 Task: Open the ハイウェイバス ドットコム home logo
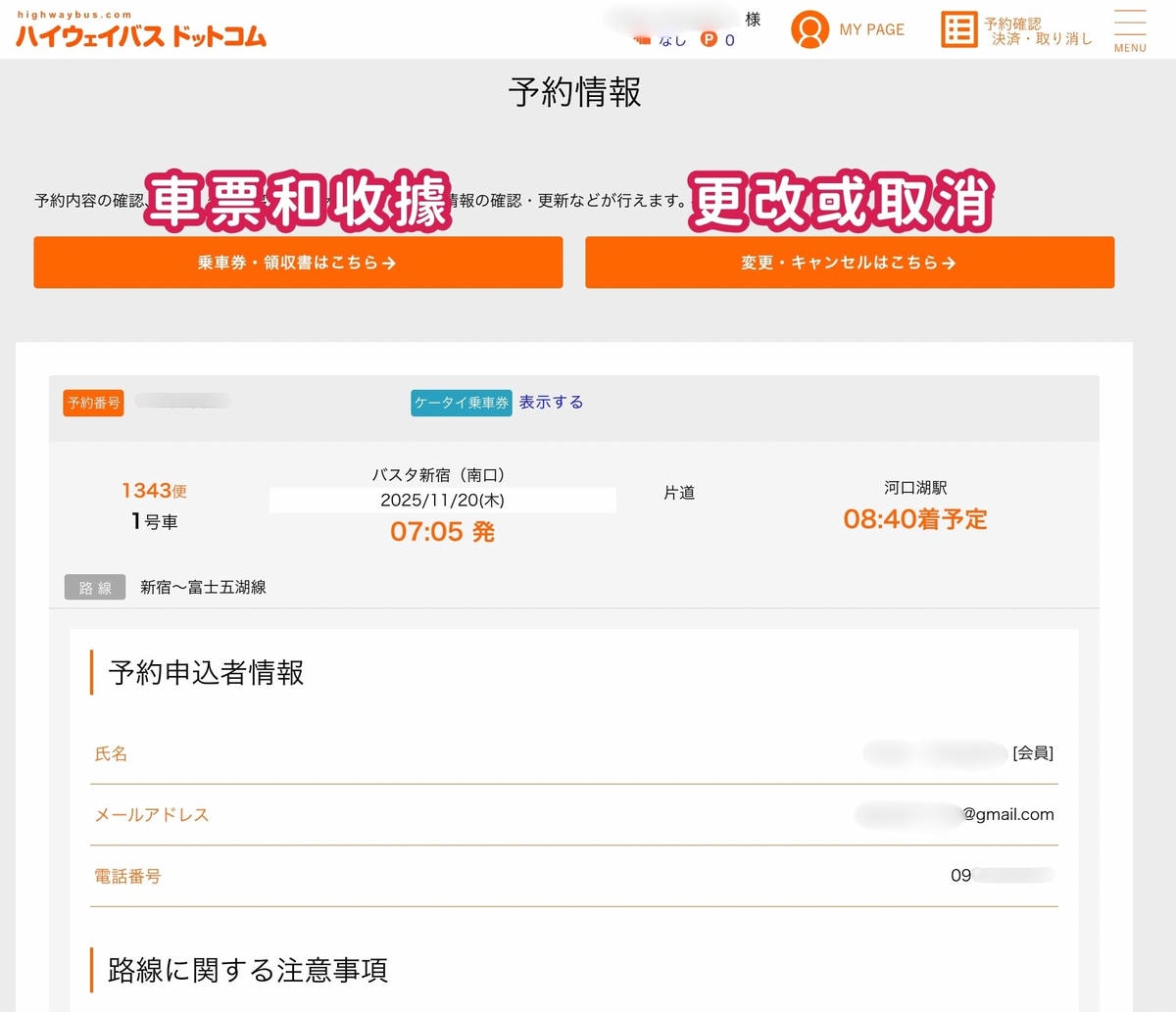(x=141, y=30)
